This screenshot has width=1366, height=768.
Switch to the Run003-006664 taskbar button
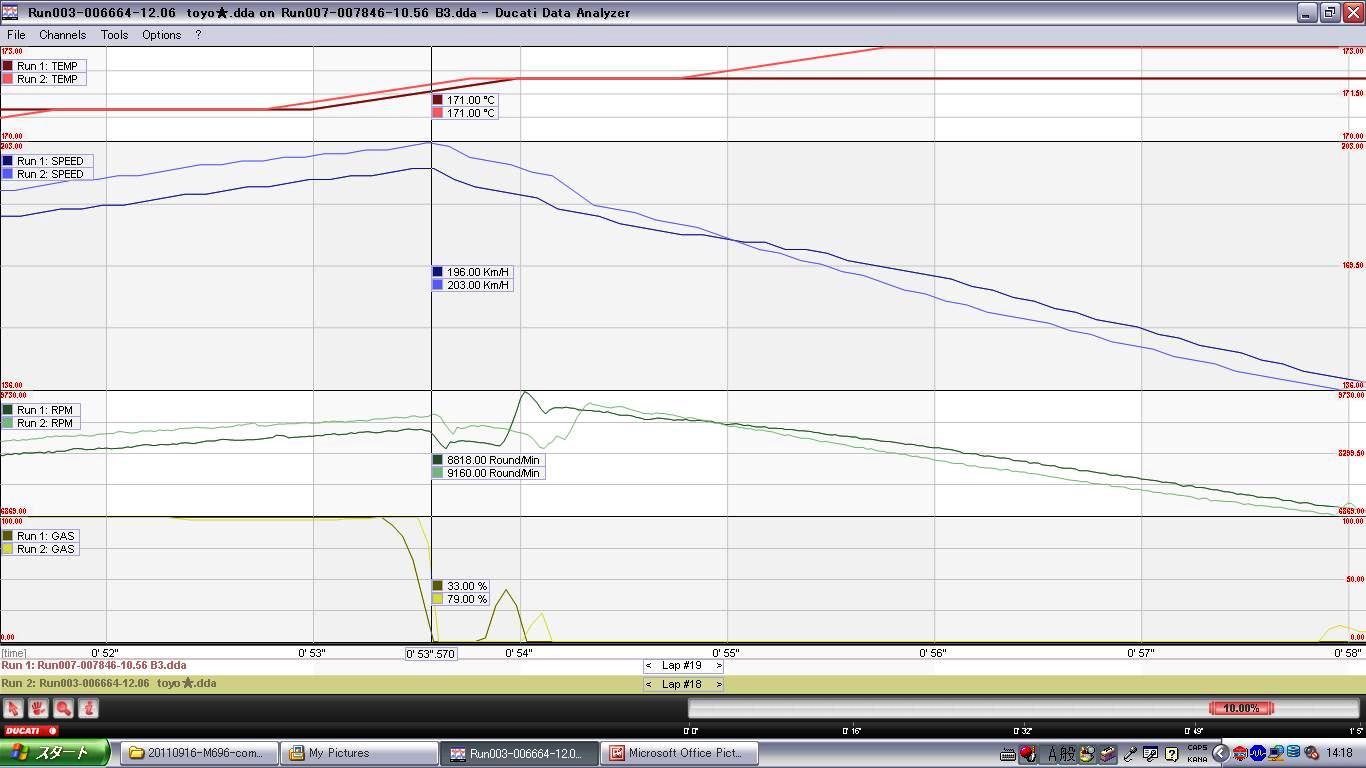(x=519, y=753)
